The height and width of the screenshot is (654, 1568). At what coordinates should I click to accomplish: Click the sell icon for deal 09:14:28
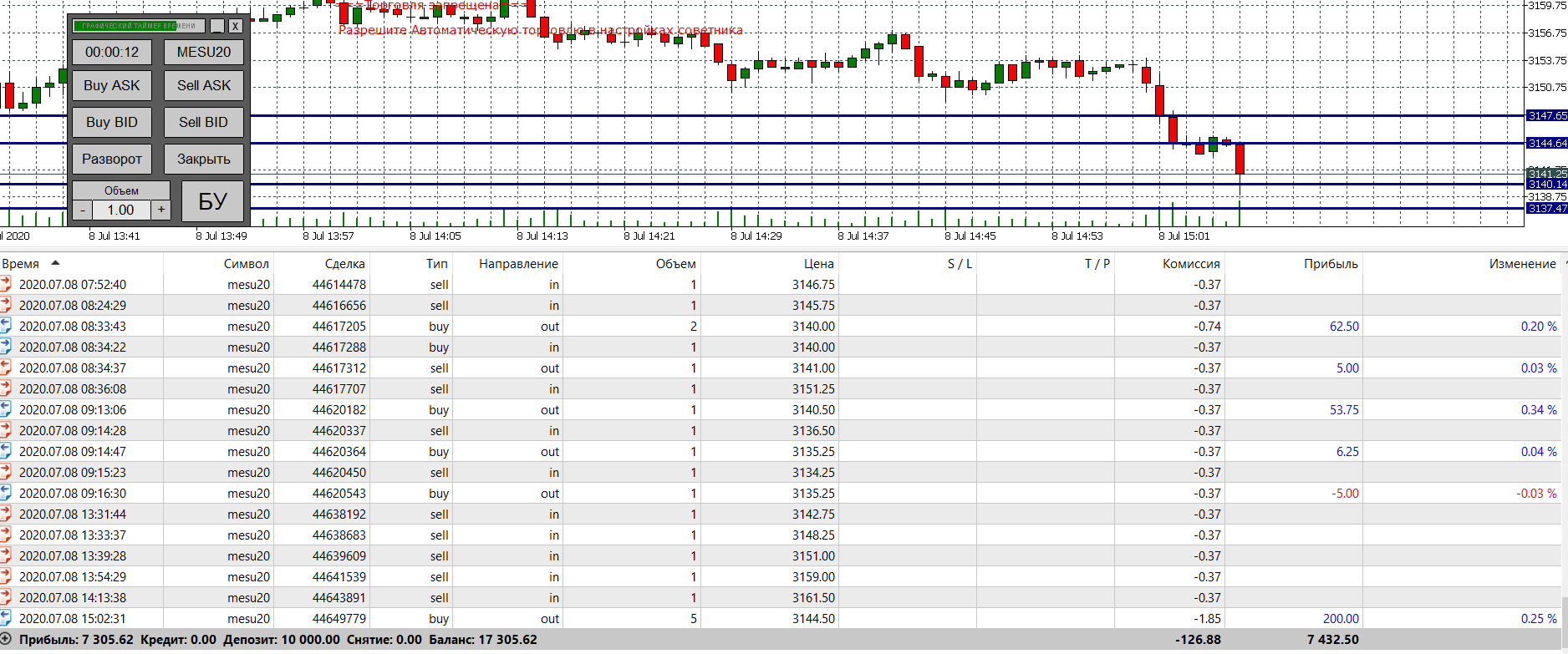tap(6, 430)
